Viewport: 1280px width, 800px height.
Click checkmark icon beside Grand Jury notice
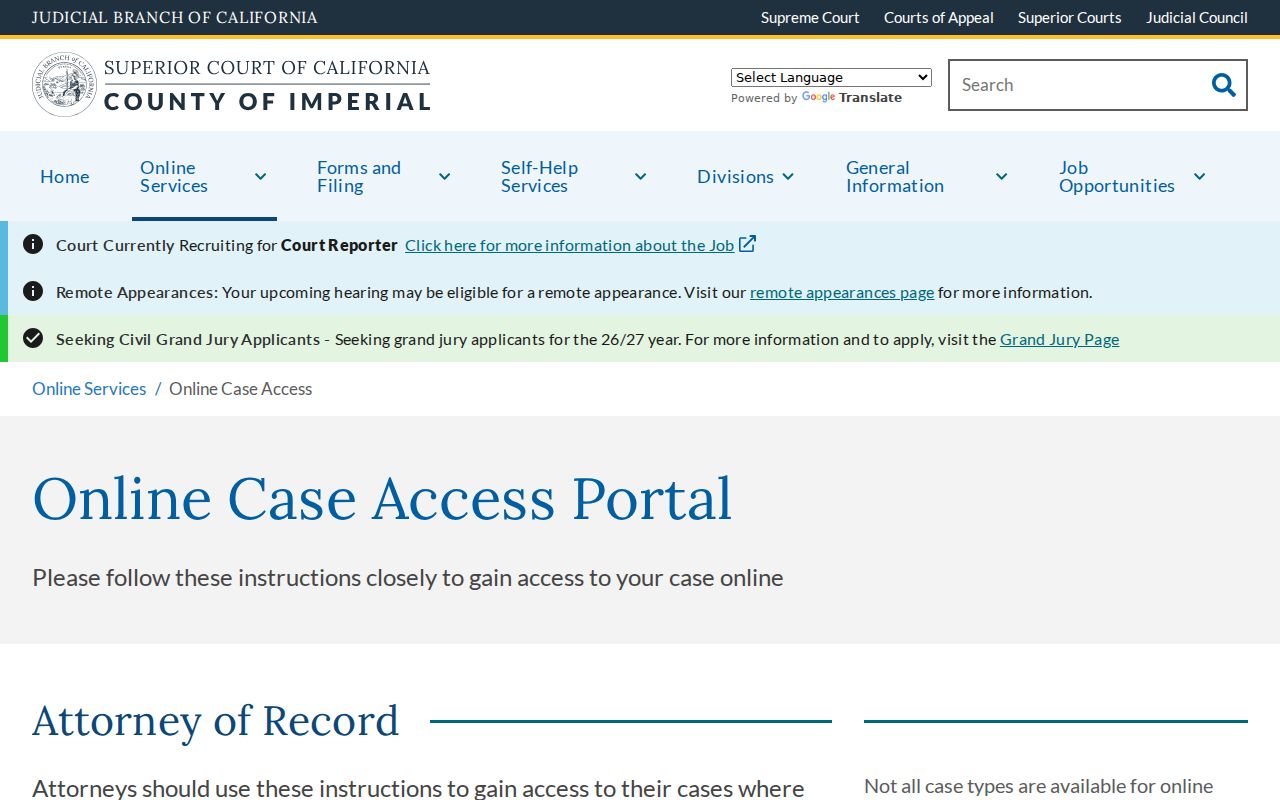pos(33,338)
